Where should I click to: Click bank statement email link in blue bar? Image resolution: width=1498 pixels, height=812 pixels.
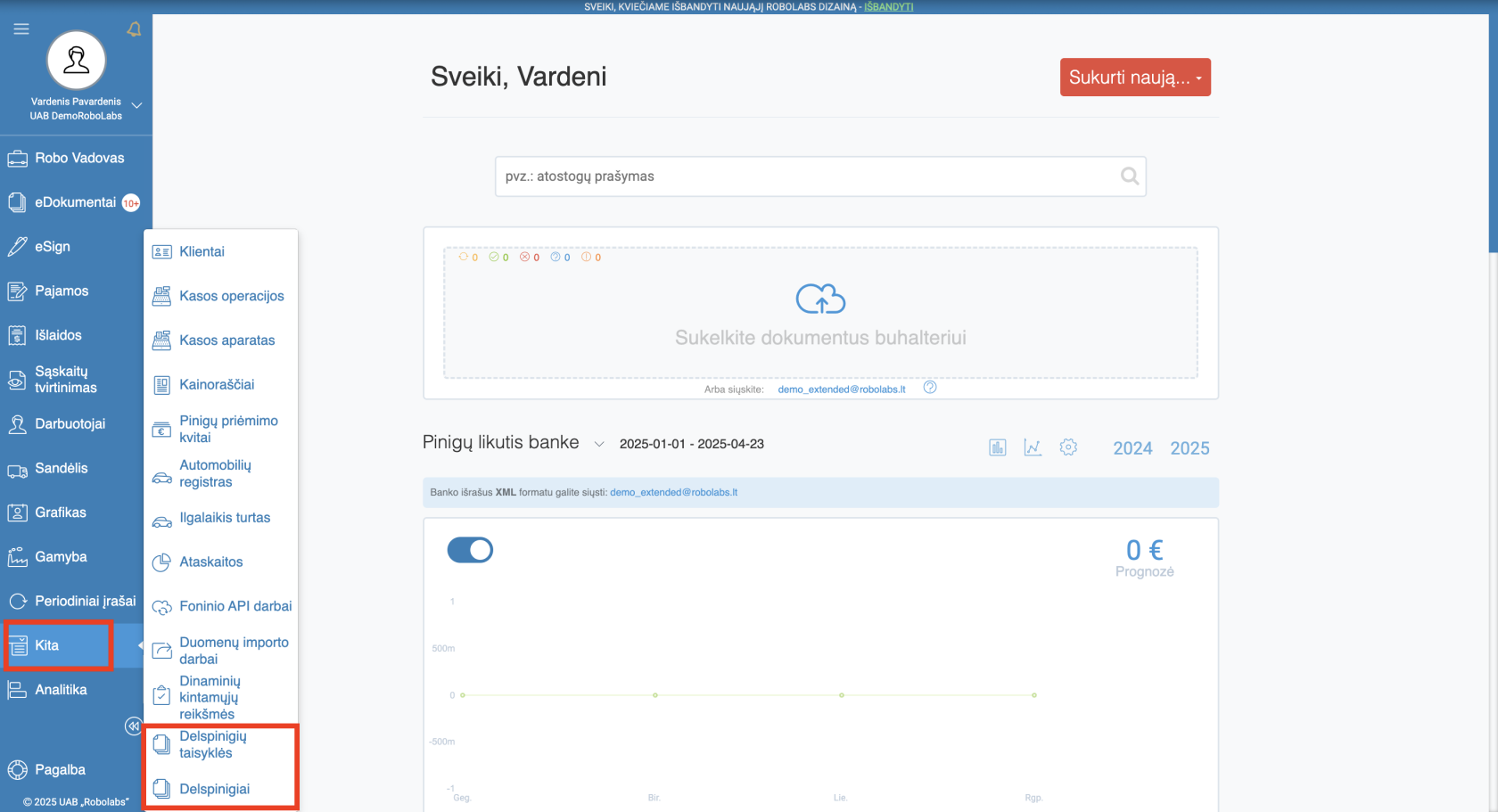point(674,493)
